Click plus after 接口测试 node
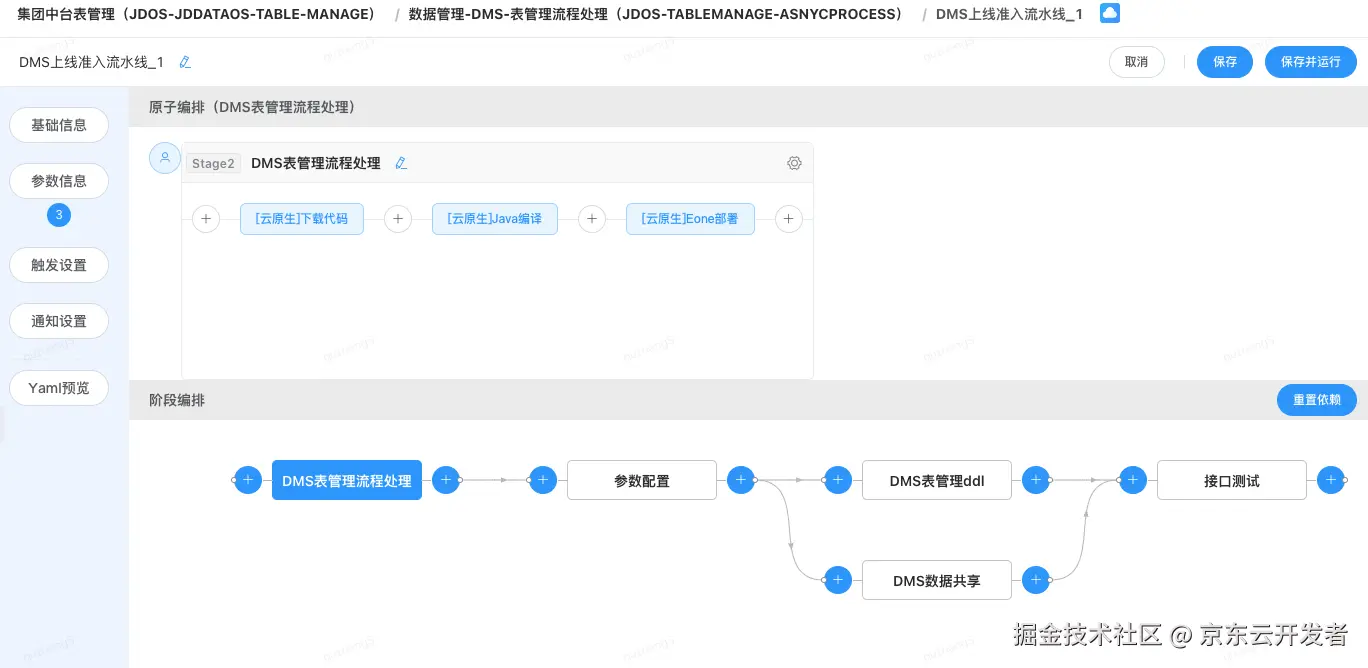 (x=1331, y=480)
